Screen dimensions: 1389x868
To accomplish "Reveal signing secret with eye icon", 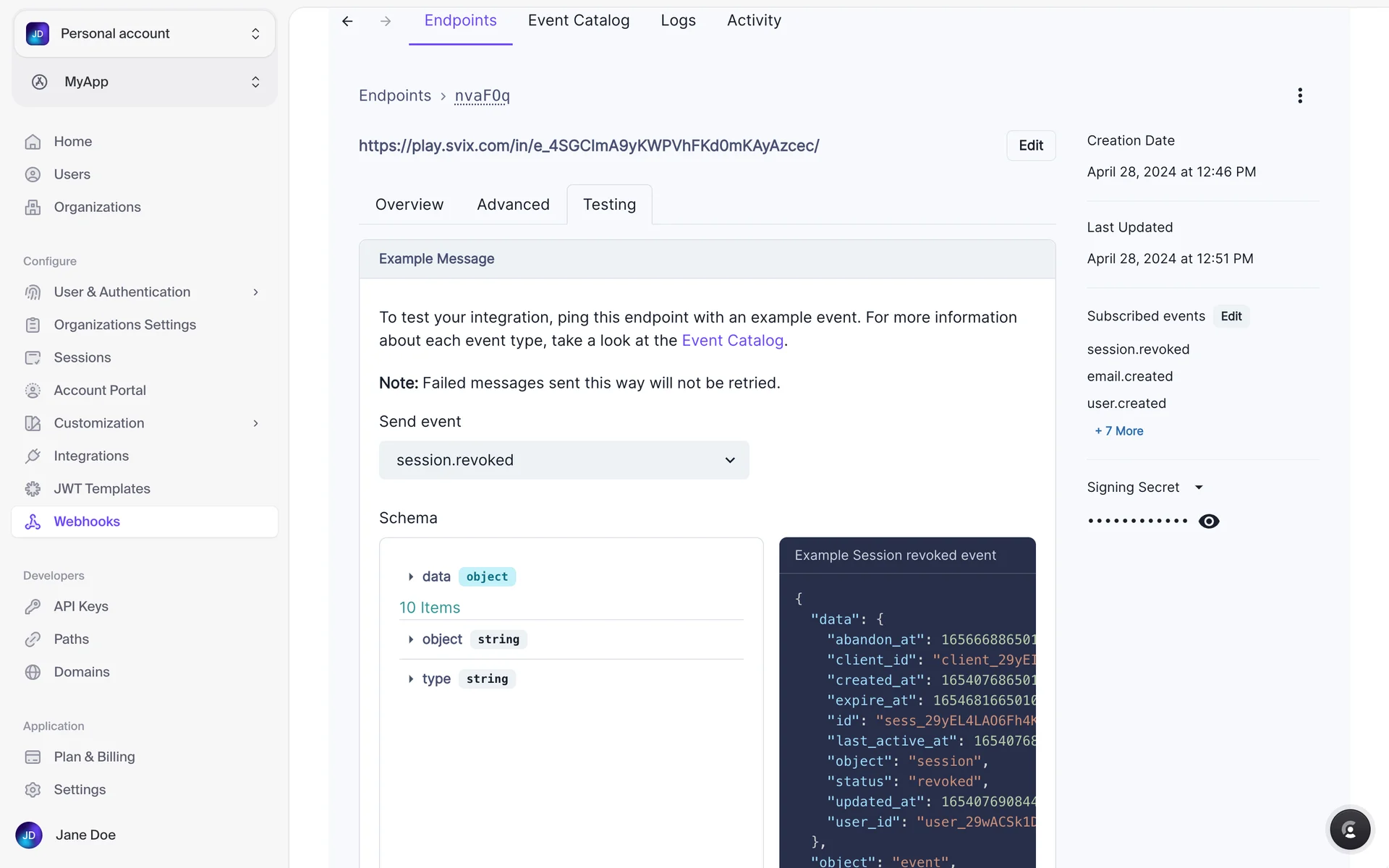I will [x=1209, y=521].
